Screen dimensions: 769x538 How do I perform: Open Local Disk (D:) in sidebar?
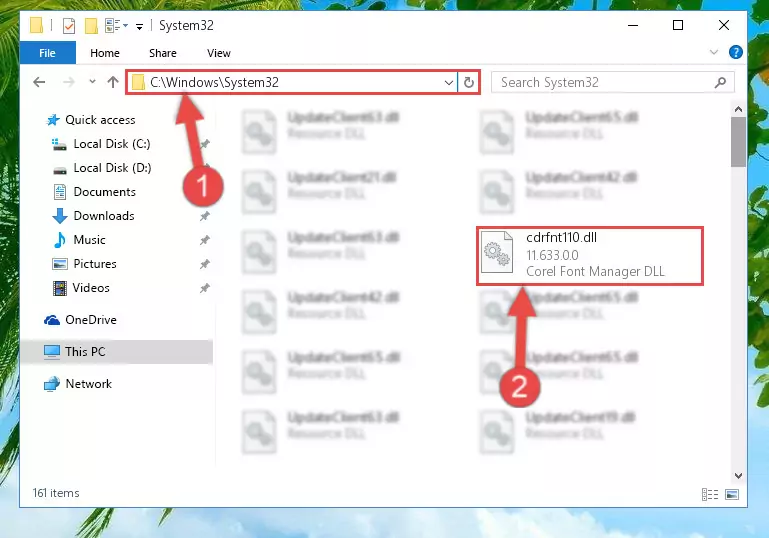click(112, 168)
